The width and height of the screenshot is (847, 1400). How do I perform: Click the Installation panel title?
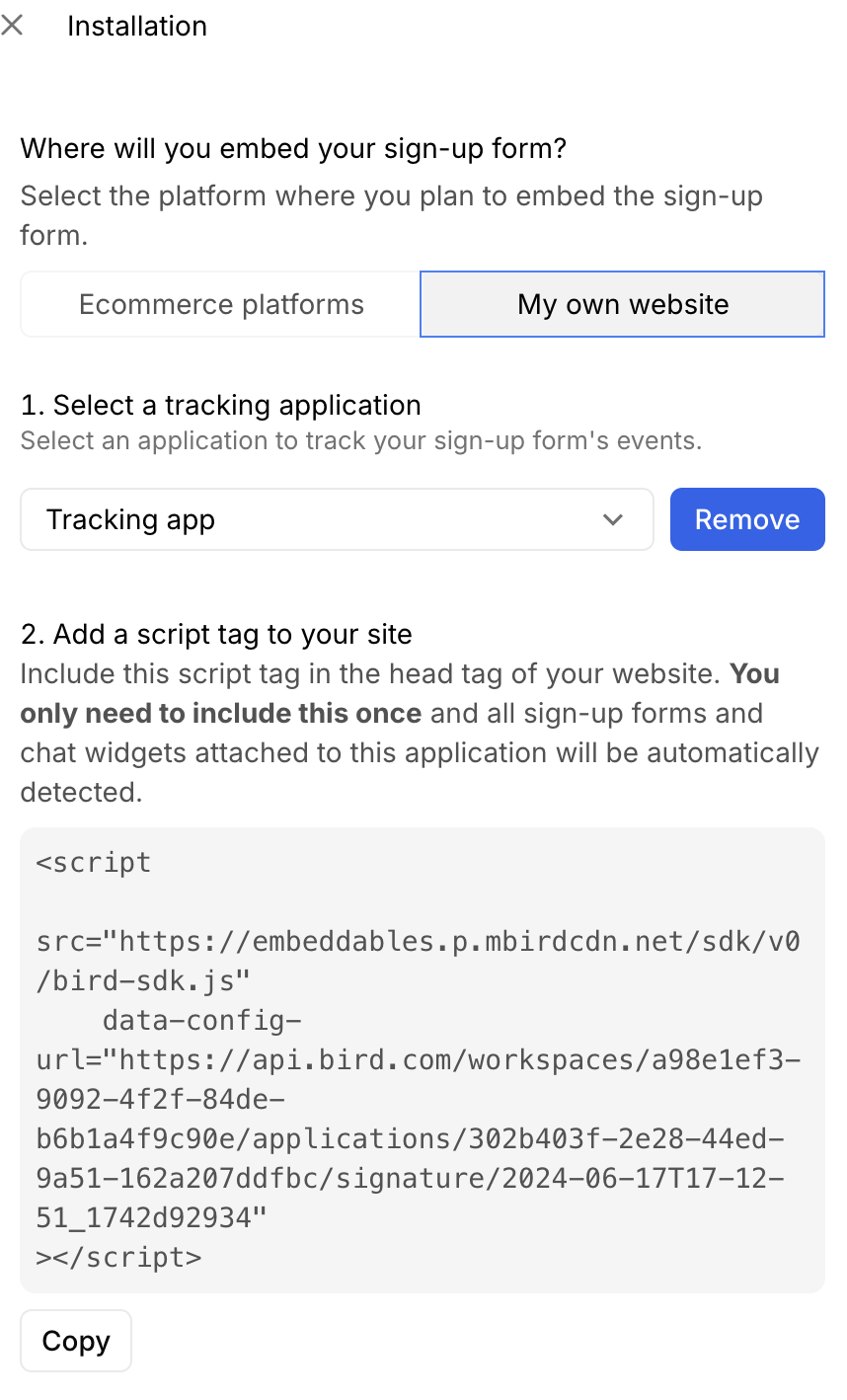point(137,26)
